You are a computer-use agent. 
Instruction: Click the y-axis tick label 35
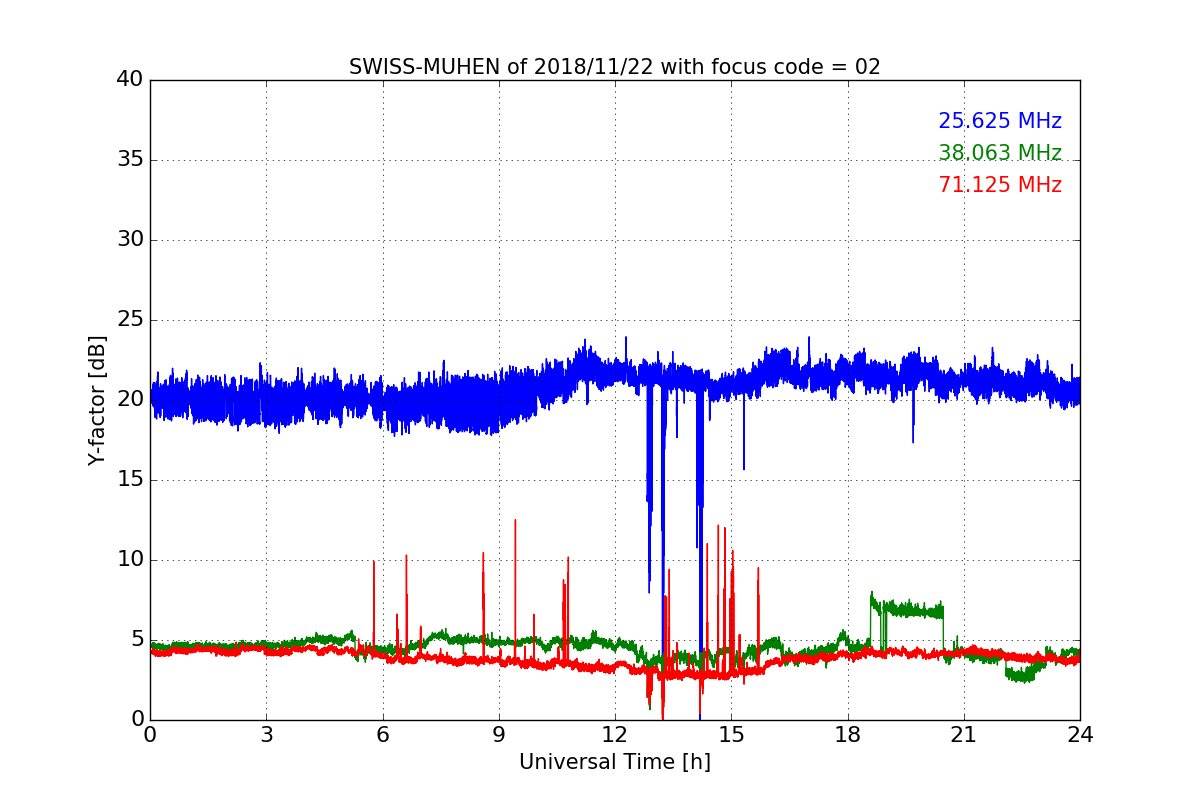pyautogui.click(x=130, y=160)
